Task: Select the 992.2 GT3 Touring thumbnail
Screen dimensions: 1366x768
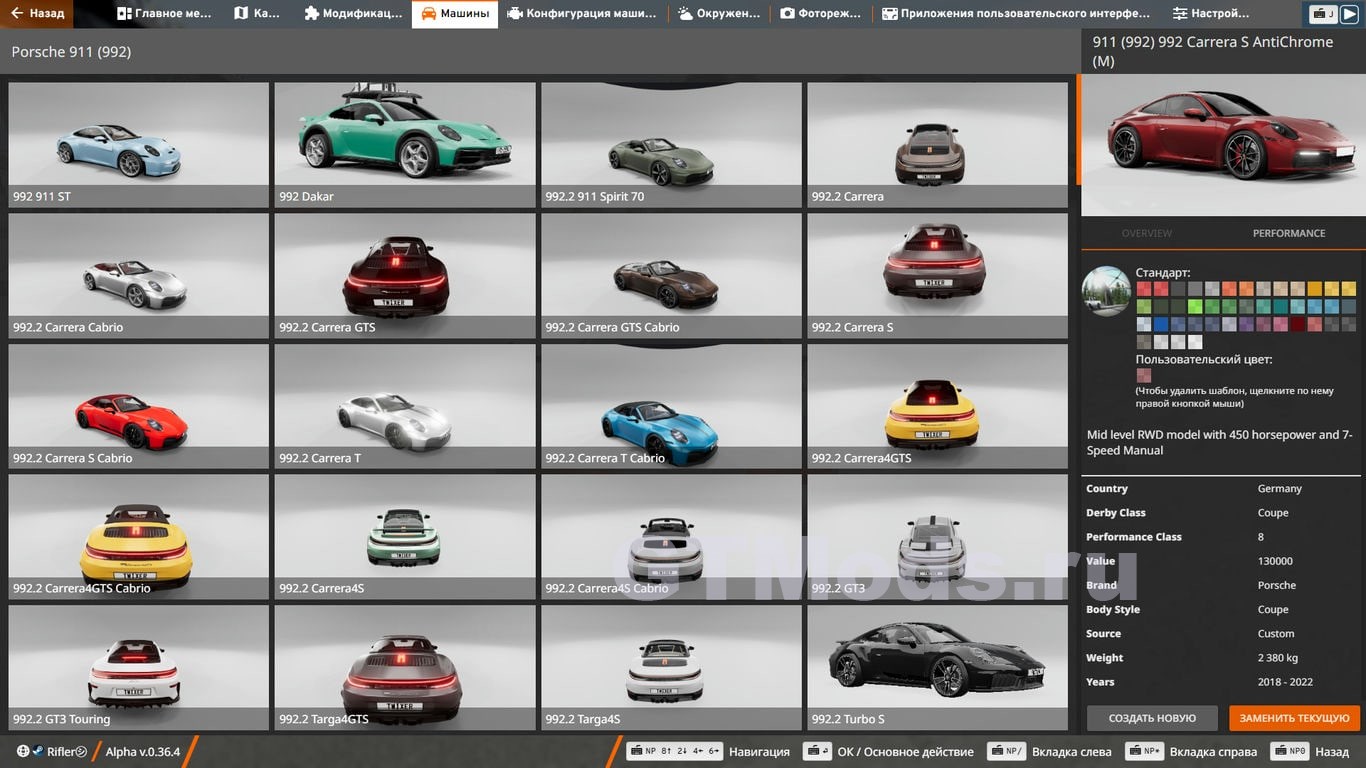Action: pos(138,668)
